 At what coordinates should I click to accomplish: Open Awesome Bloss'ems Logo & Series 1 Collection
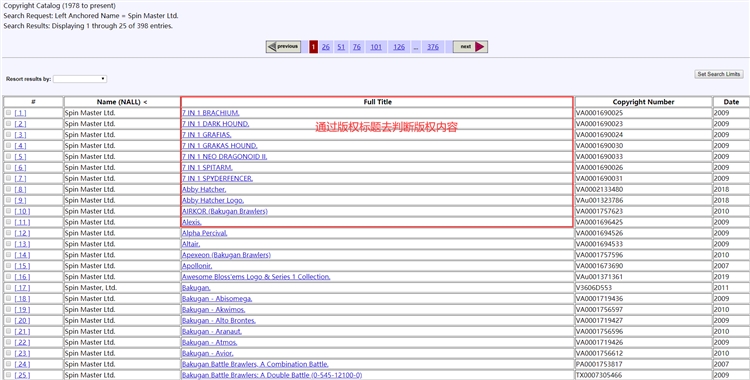pos(256,277)
